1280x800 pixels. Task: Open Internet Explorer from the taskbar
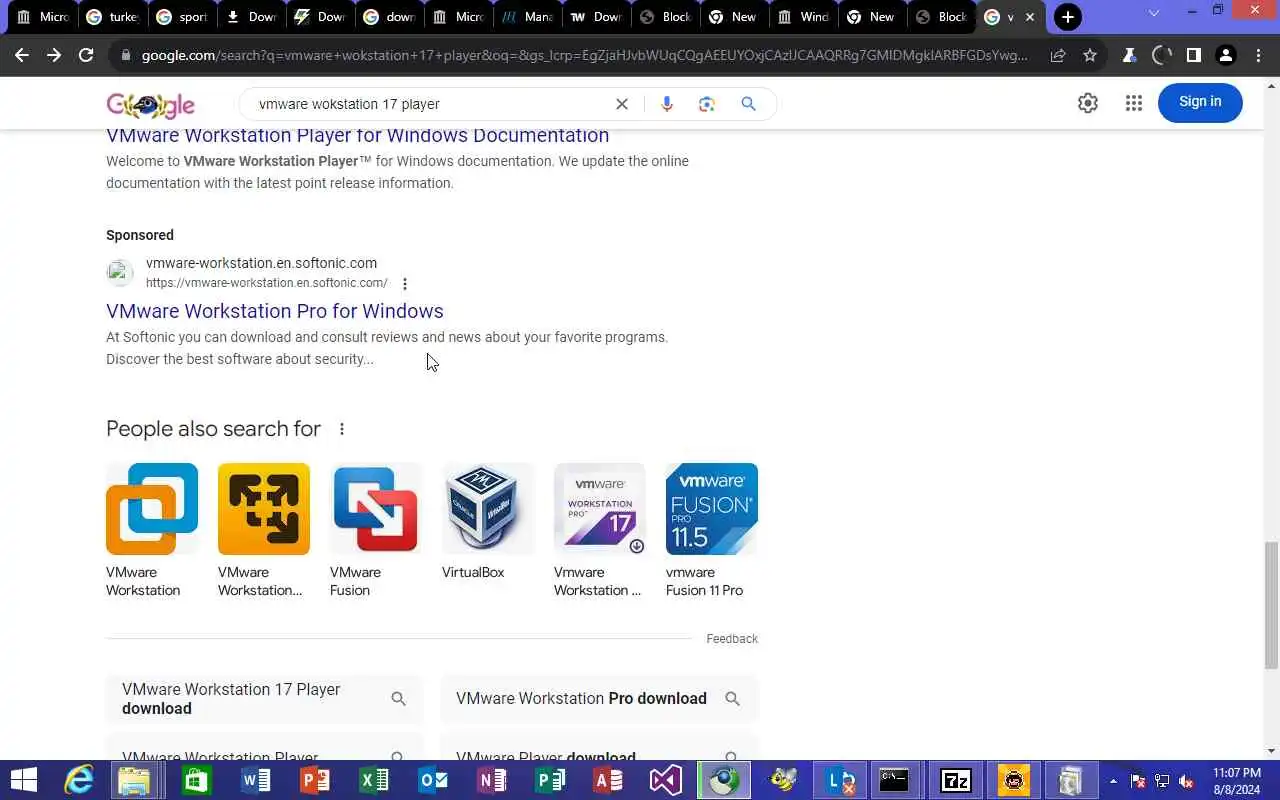[x=78, y=780]
